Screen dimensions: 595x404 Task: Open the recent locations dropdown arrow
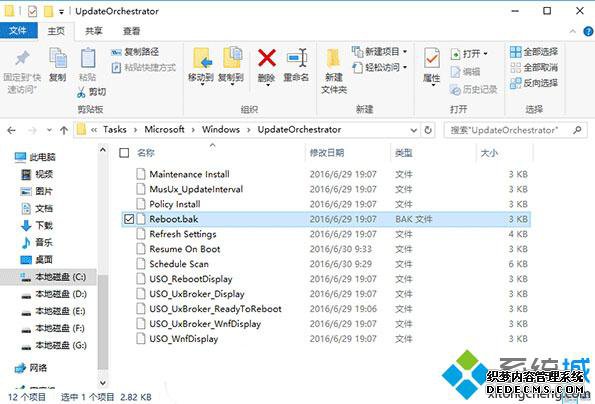(49, 130)
